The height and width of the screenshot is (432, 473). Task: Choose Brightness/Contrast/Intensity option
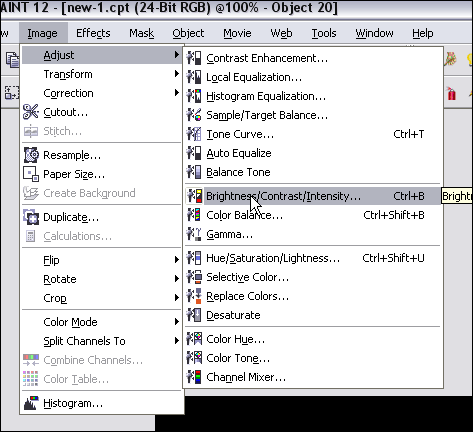(313, 196)
